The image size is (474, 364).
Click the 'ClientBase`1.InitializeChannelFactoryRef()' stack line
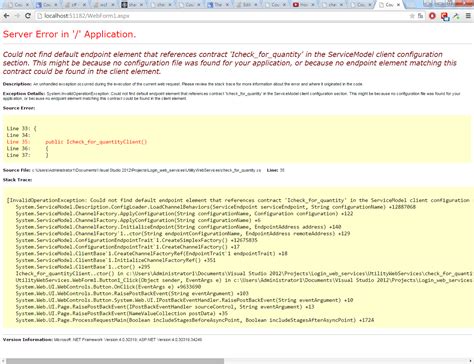[x=115, y=260]
